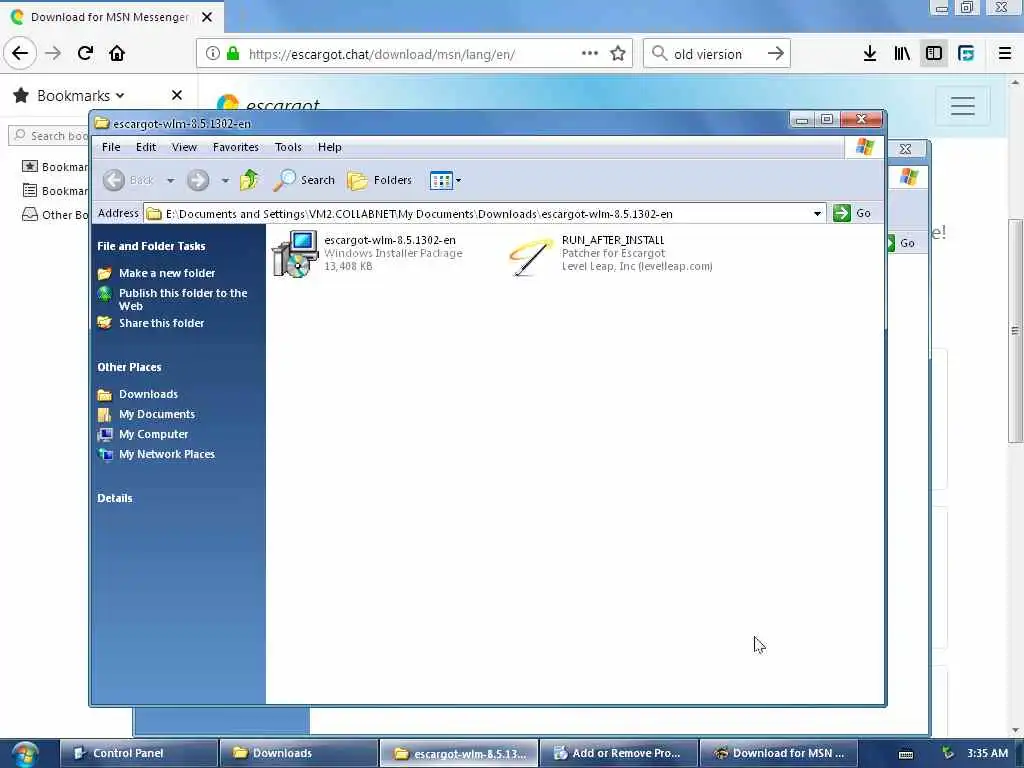
Task: Go to My Documents in Other Places
Action: click(157, 414)
